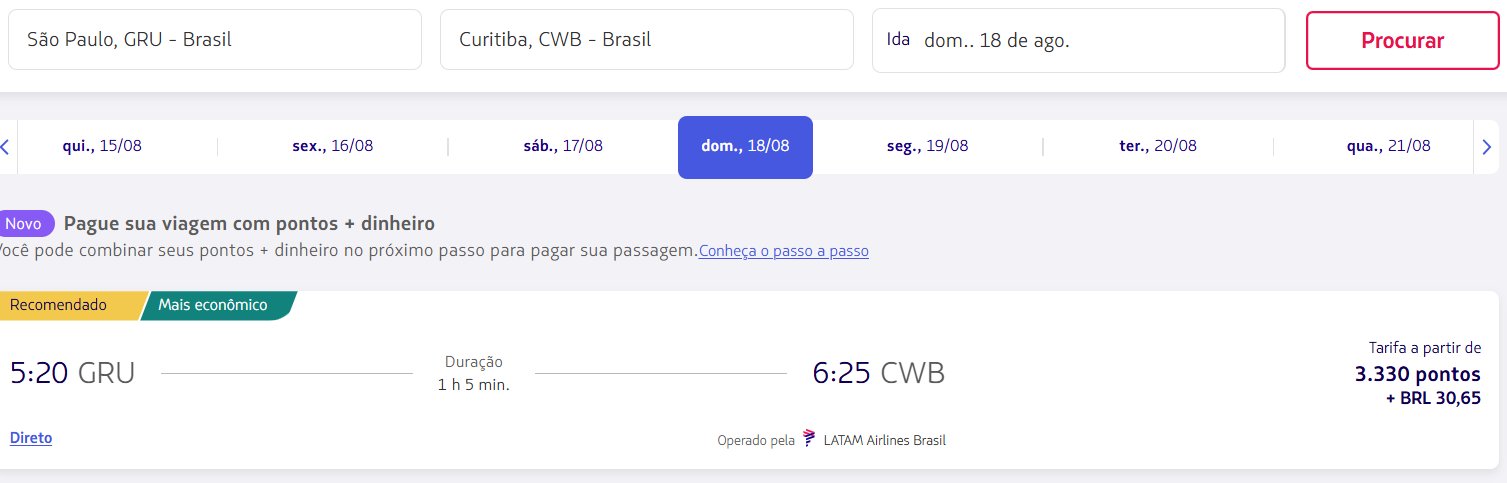Pick the qua., 21/08 date tab

coord(1388,146)
